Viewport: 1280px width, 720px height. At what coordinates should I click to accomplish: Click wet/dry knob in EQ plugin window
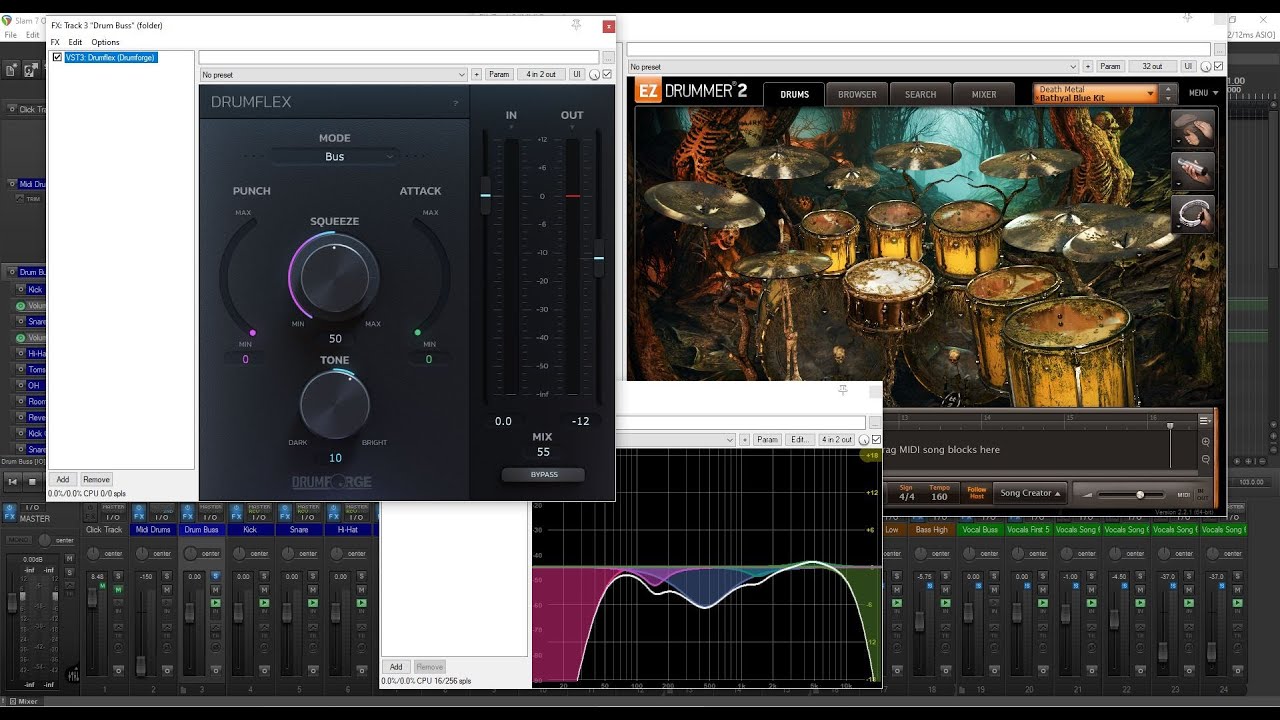864,440
